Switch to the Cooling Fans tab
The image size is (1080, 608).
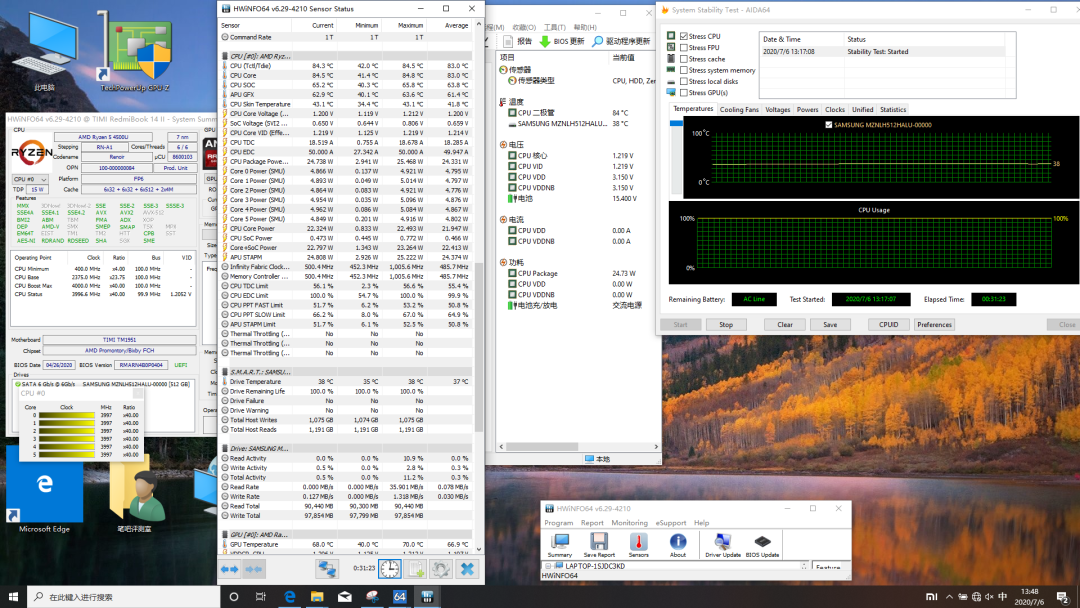tap(739, 109)
